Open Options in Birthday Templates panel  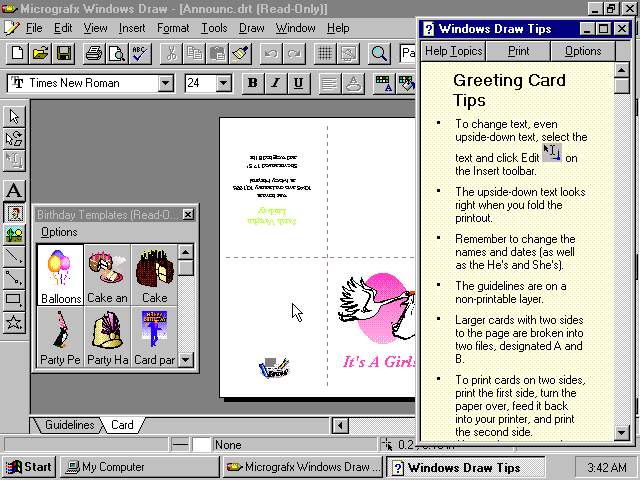59,232
